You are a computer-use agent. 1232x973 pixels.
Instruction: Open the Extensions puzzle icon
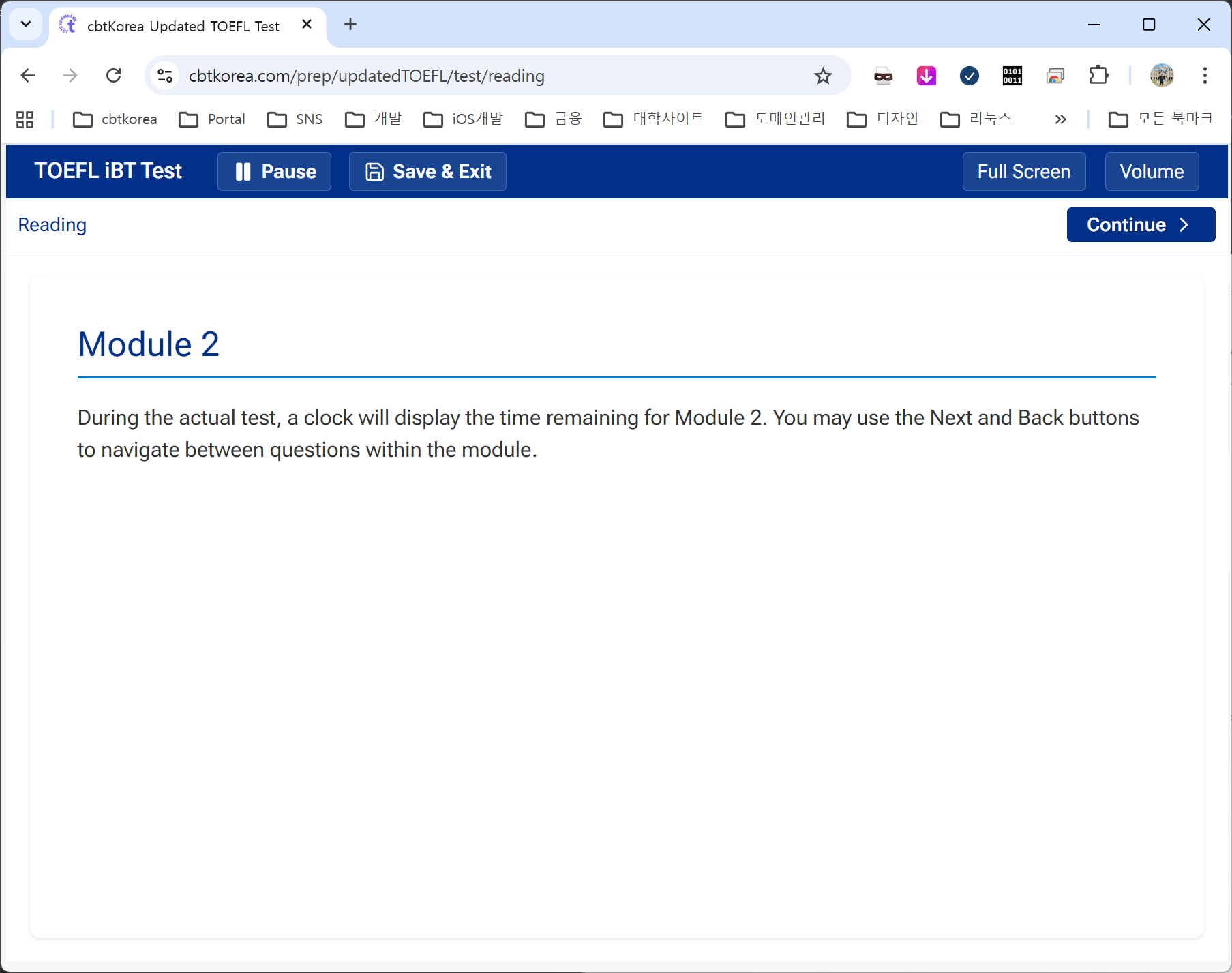coord(1098,76)
